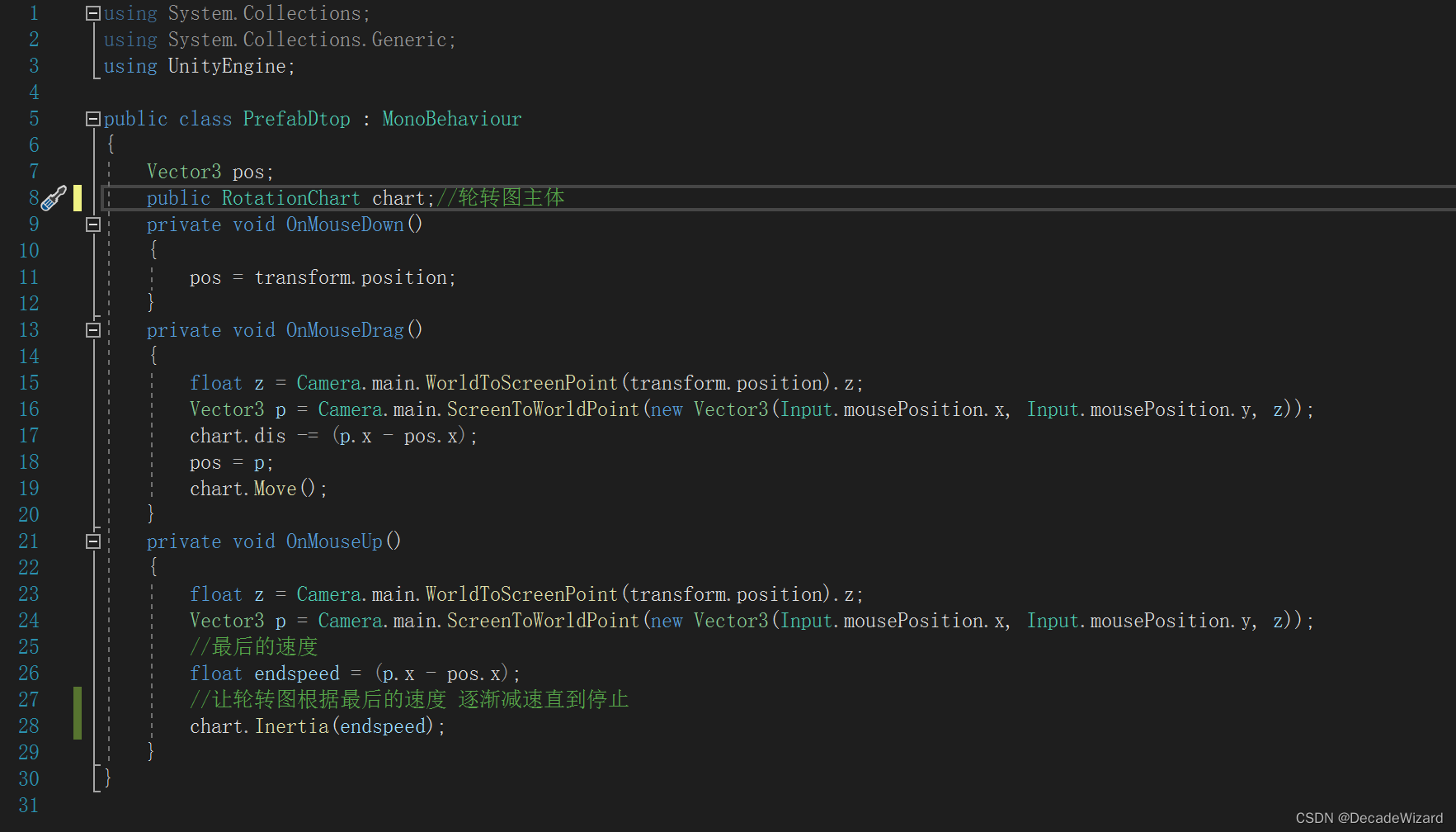Click the OnMouseDown method name
Image resolution: width=1456 pixels, height=832 pixels.
pyautogui.click(x=345, y=225)
